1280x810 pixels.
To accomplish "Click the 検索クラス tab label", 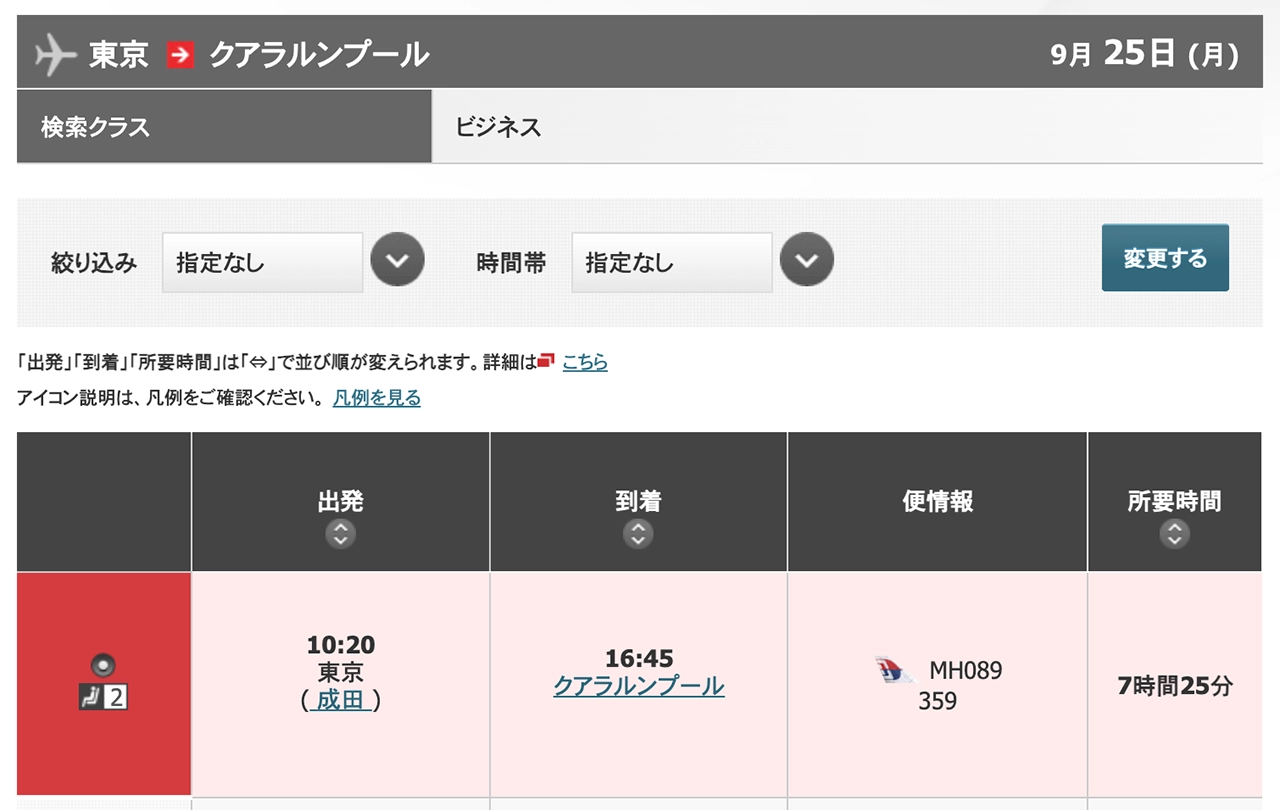I will pyautogui.click(x=96, y=127).
